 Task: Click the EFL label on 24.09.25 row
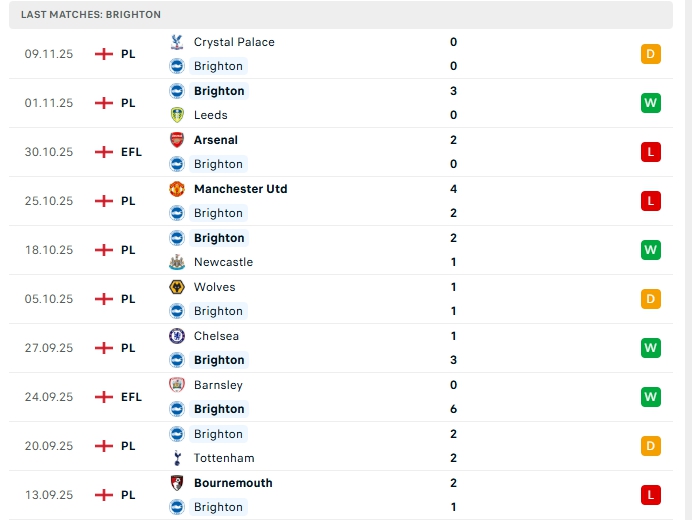(131, 397)
